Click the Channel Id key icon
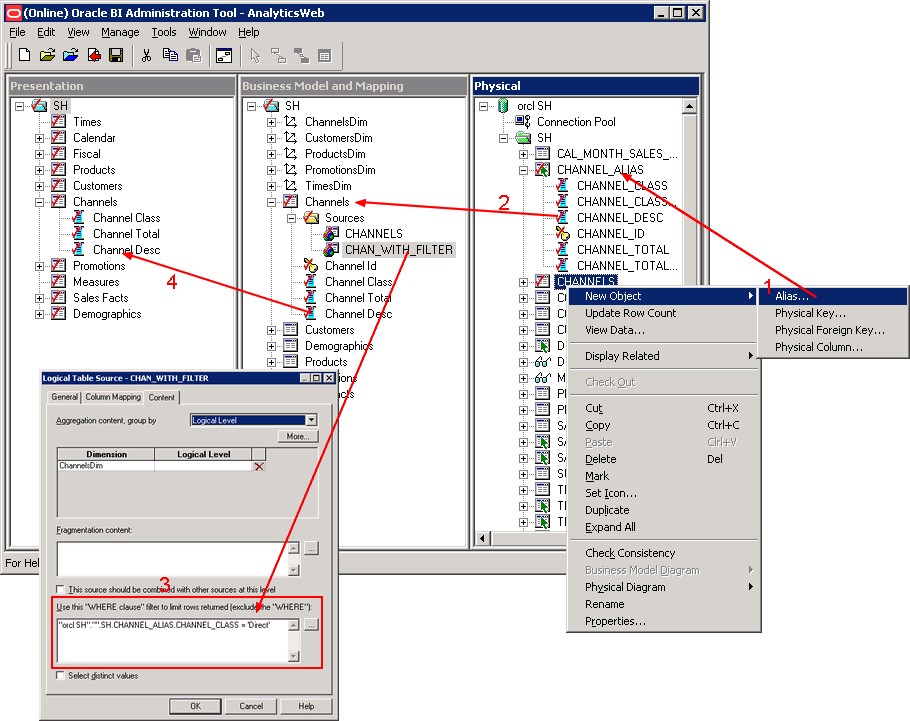 (x=310, y=266)
